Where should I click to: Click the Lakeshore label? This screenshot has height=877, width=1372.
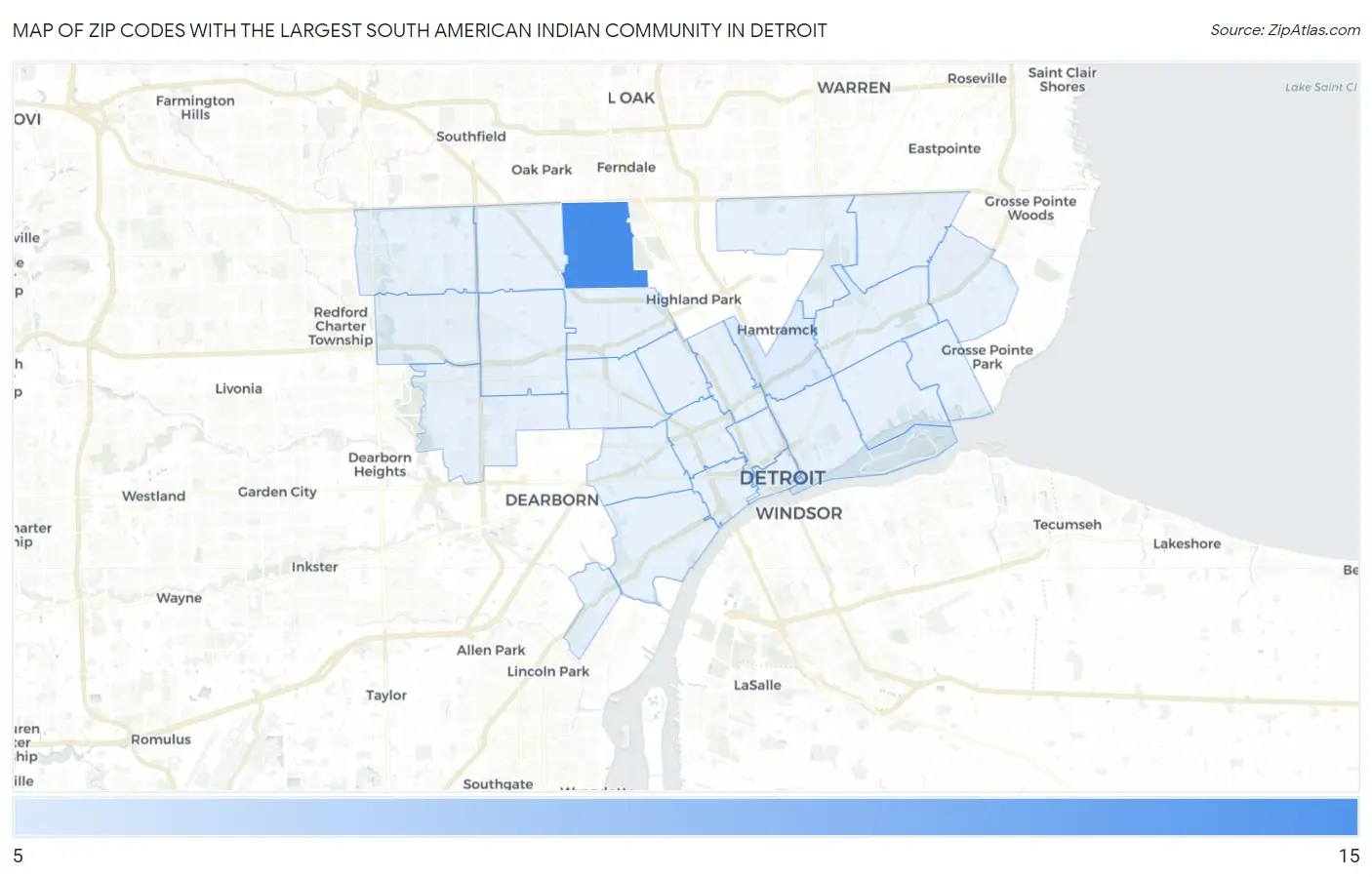point(1187,544)
